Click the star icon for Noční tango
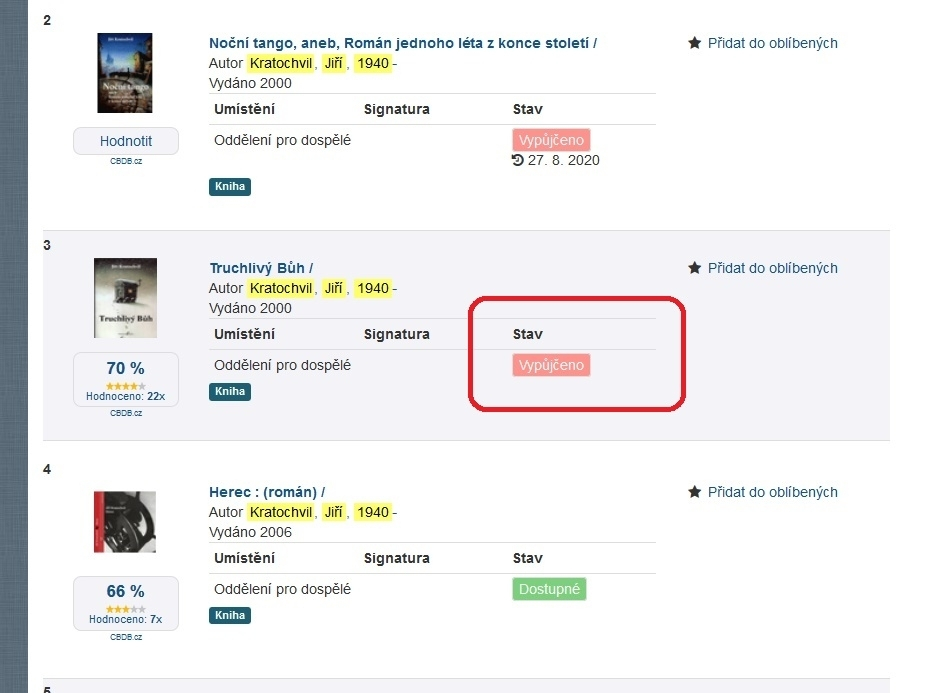932x693 pixels. [694, 43]
